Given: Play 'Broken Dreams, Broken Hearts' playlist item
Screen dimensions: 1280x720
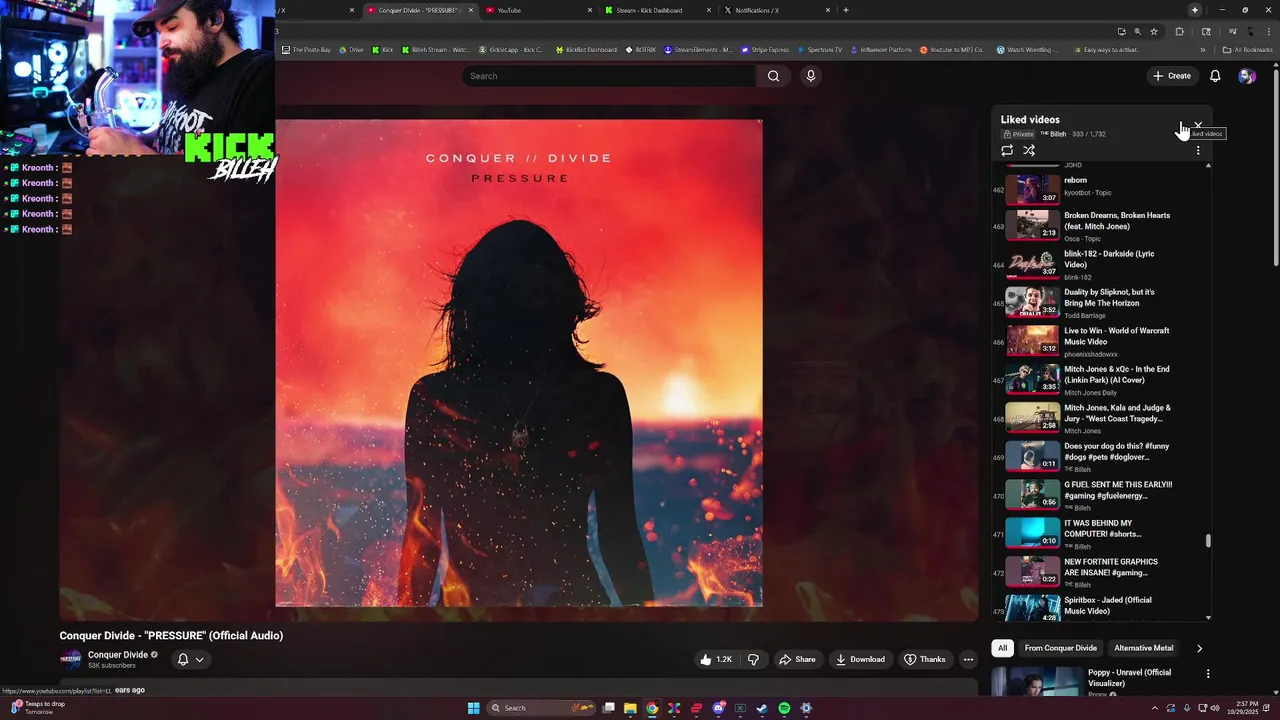Looking at the screenshot, I should coord(1097,226).
